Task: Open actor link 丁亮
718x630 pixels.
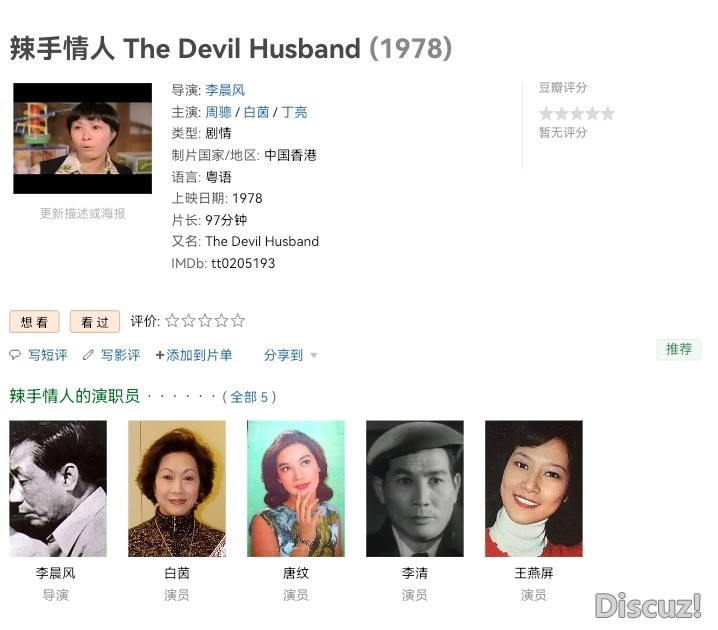Action: point(294,112)
